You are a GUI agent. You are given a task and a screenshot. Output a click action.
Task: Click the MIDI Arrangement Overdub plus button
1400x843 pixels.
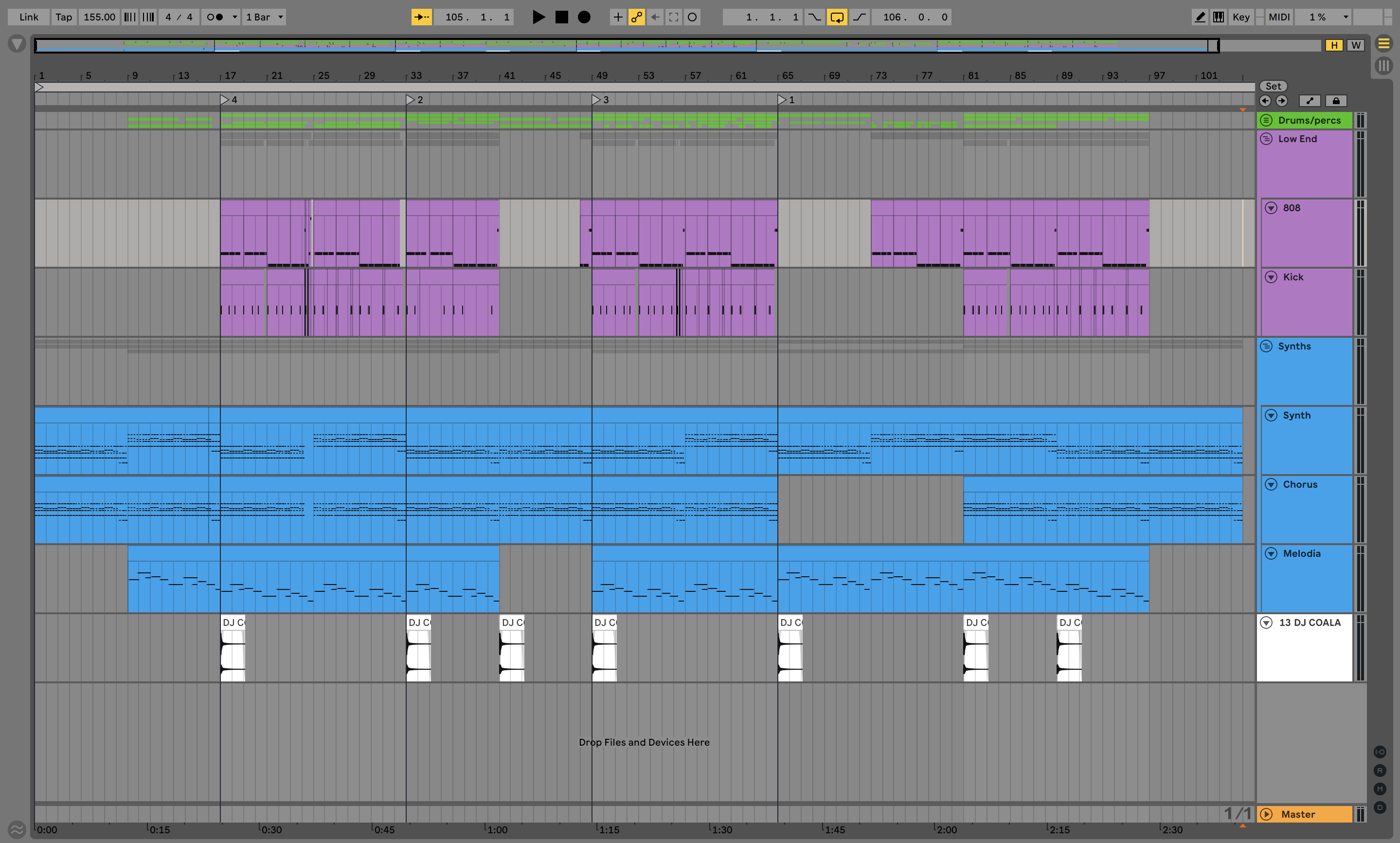point(618,17)
